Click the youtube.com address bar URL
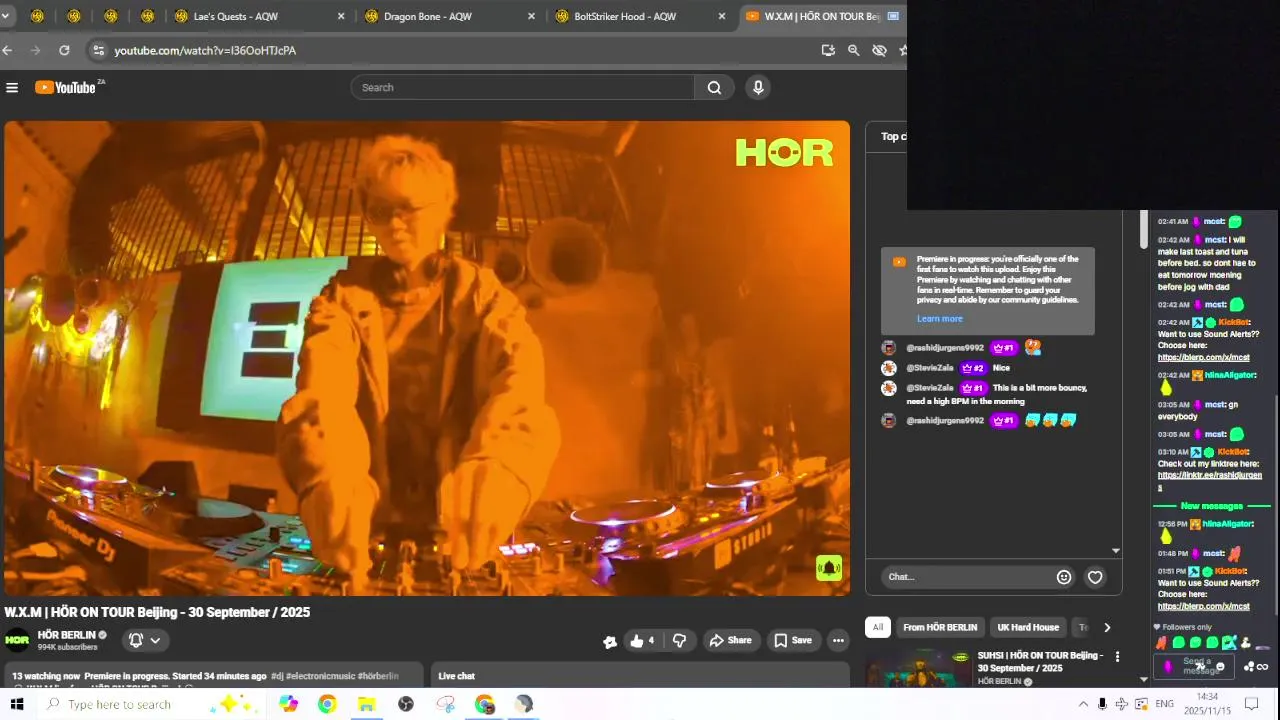Viewport: 1280px width, 720px height. pyautogui.click(x=205, y=50)
